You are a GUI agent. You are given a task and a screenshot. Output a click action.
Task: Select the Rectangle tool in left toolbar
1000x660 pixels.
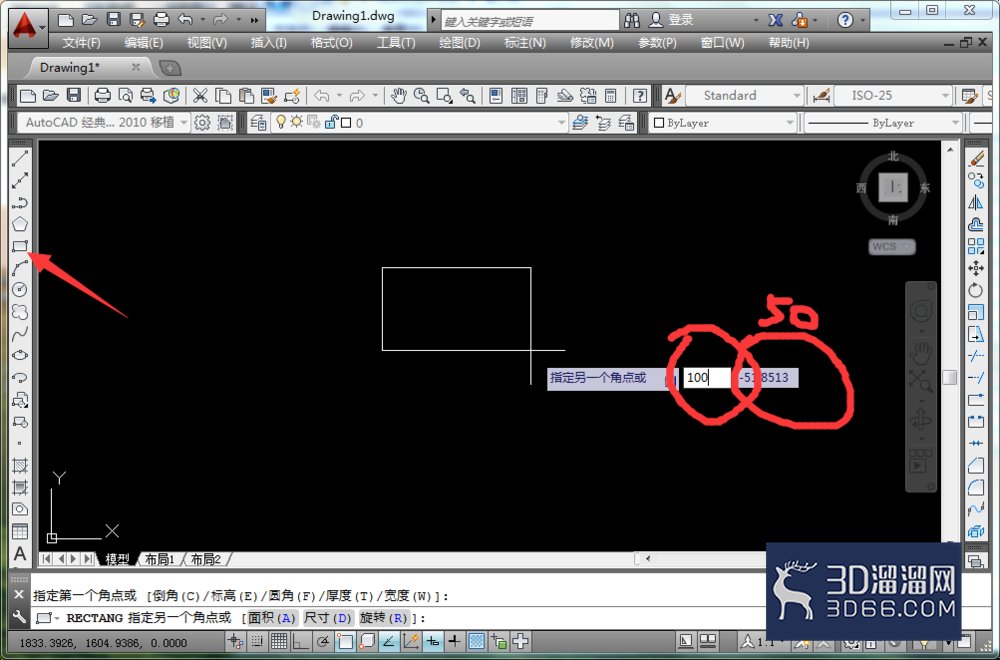point(20,246)
